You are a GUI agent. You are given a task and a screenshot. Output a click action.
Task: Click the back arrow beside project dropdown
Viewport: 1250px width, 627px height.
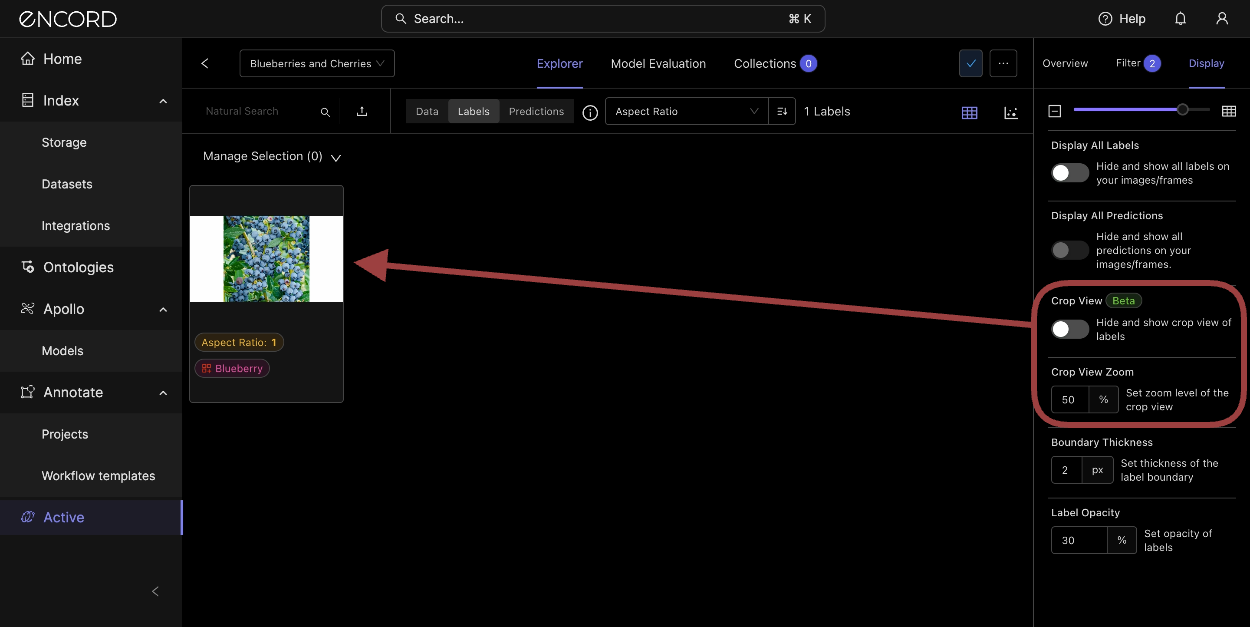pyautogui.click(x=205, y=63)
